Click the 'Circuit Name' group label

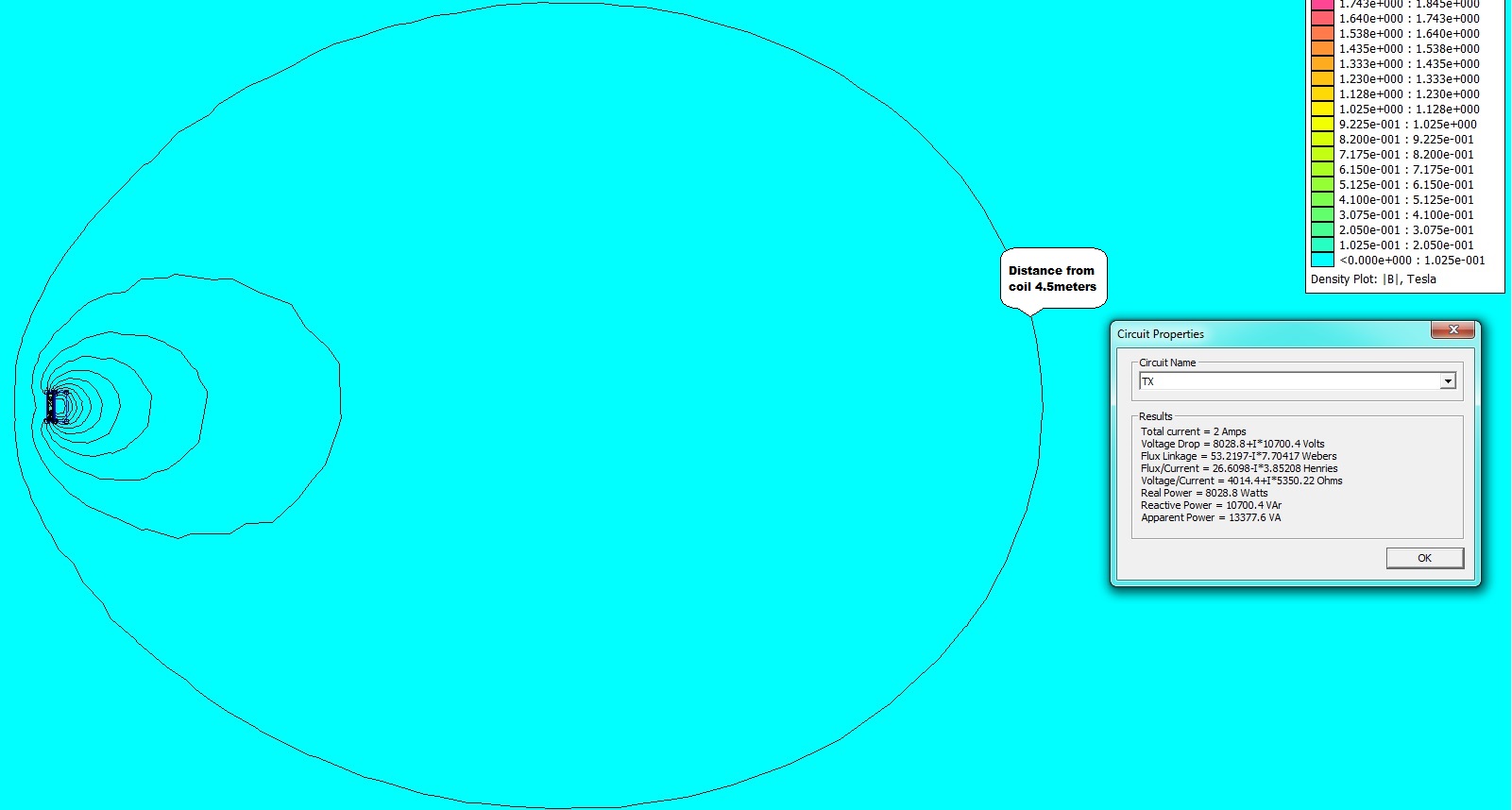[1167, 363]
